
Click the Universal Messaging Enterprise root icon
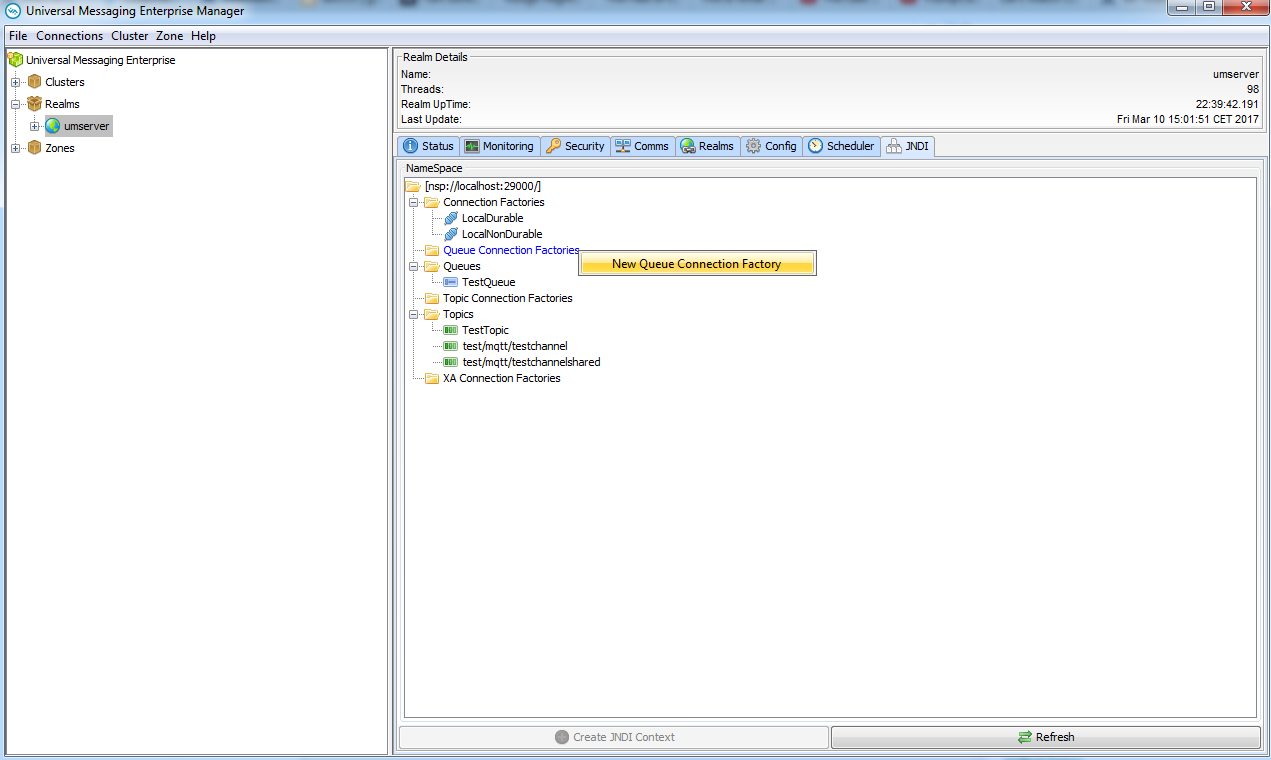point(15,60)
